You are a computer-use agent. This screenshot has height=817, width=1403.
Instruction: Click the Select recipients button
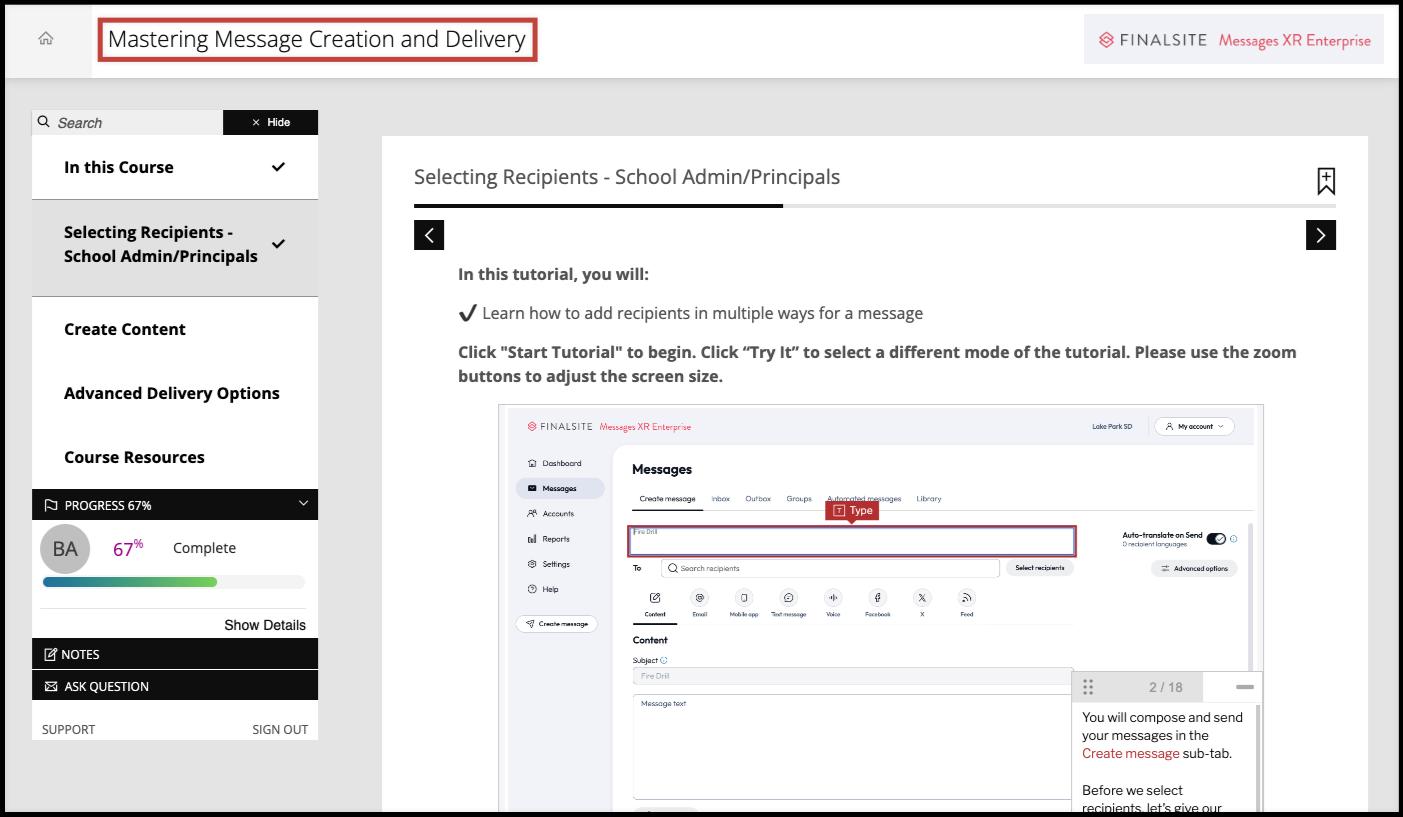tap(1041, 567)
